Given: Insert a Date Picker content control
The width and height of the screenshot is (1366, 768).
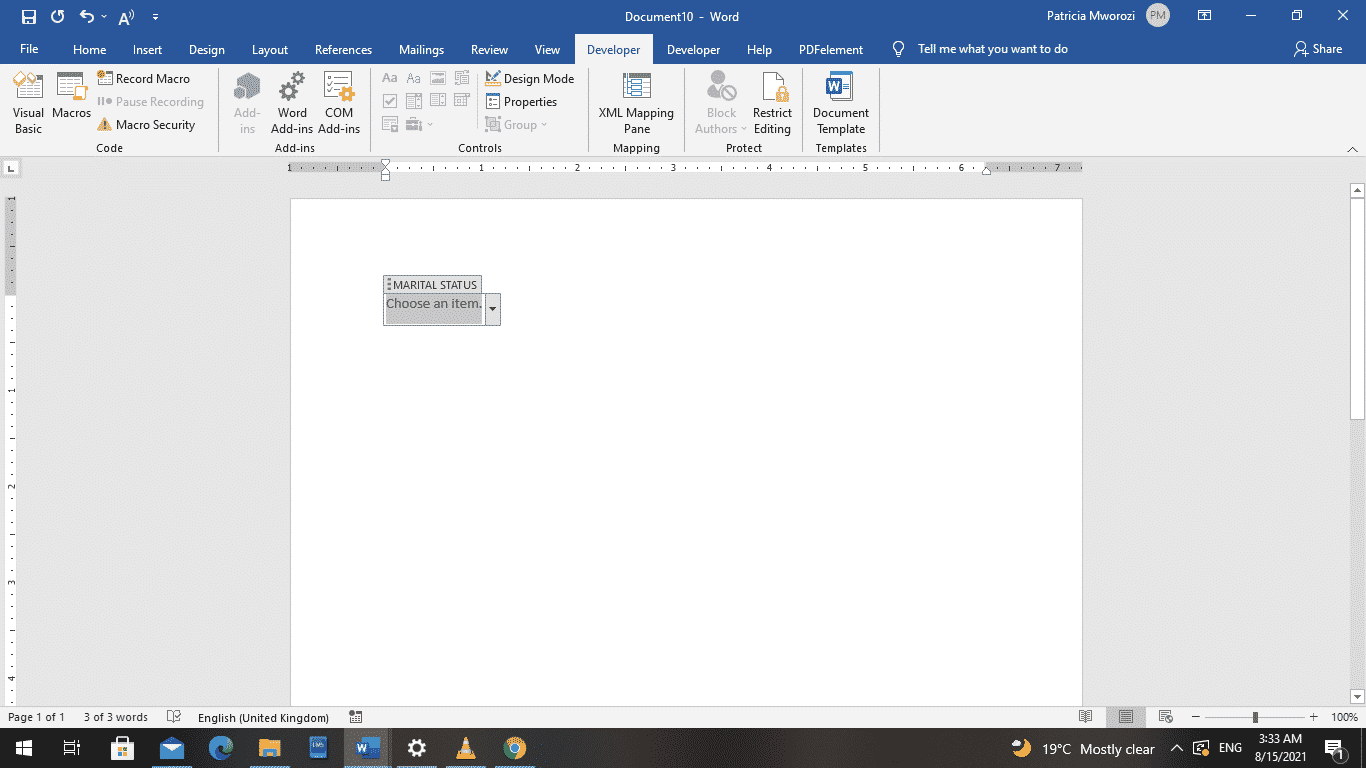Looking at the screenshot, I should point(461,100).
